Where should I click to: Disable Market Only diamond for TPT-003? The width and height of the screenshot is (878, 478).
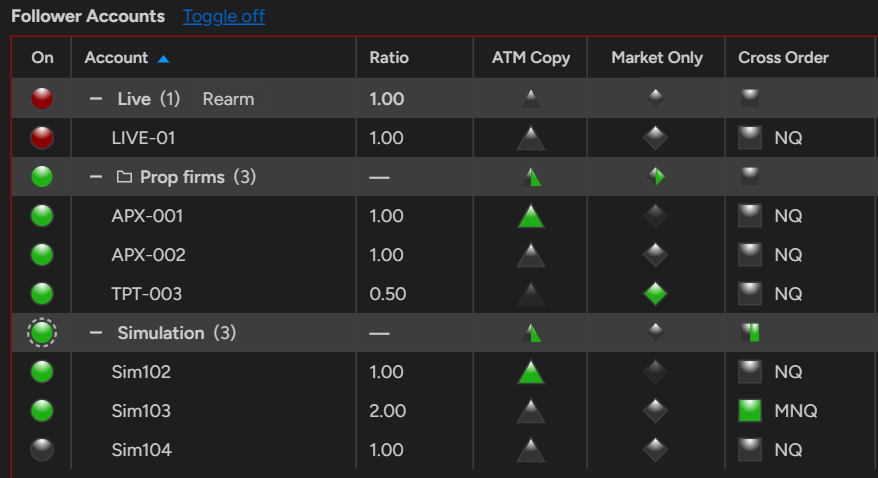(x=655, y=293)
